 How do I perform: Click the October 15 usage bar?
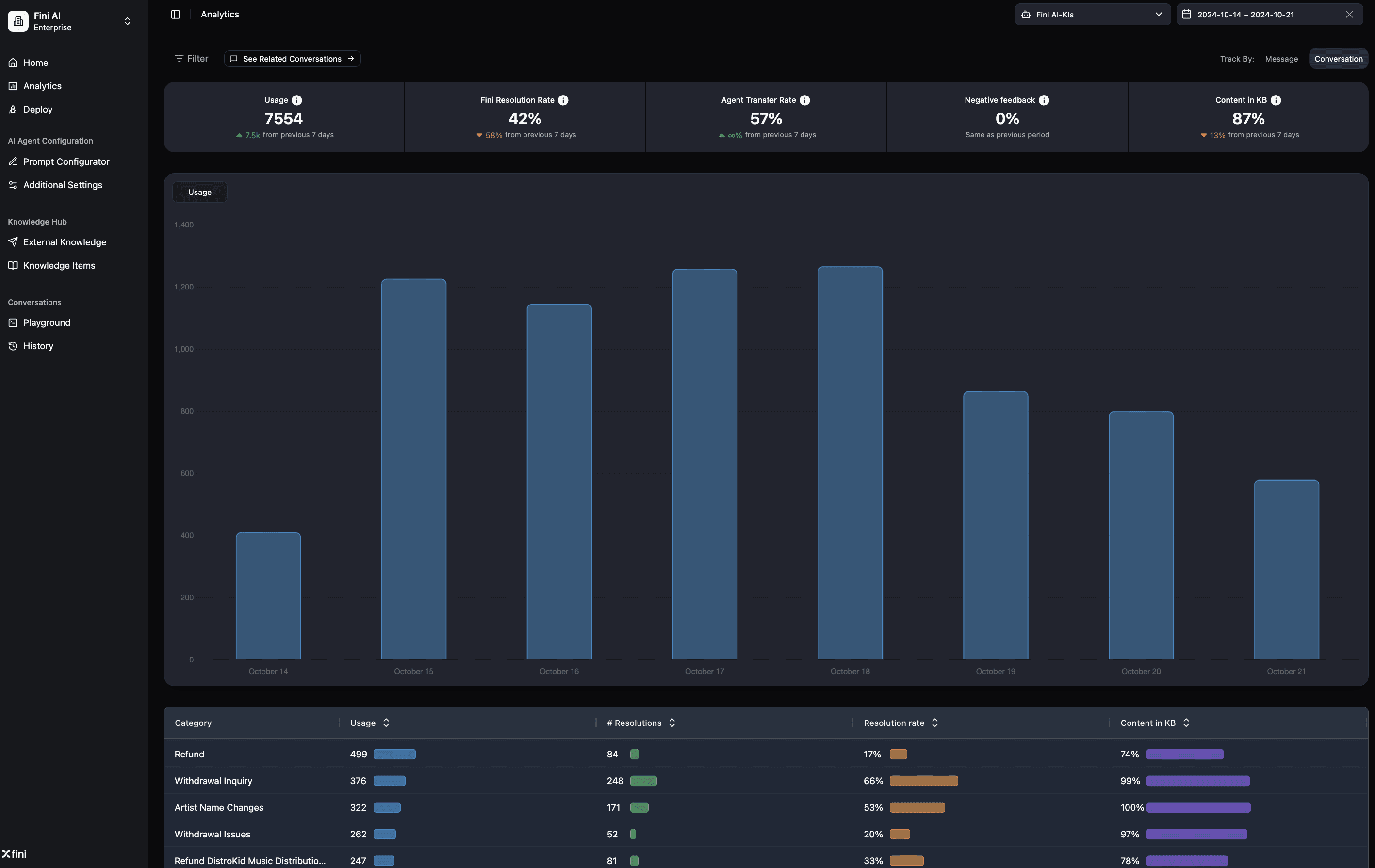coord(414,469)
